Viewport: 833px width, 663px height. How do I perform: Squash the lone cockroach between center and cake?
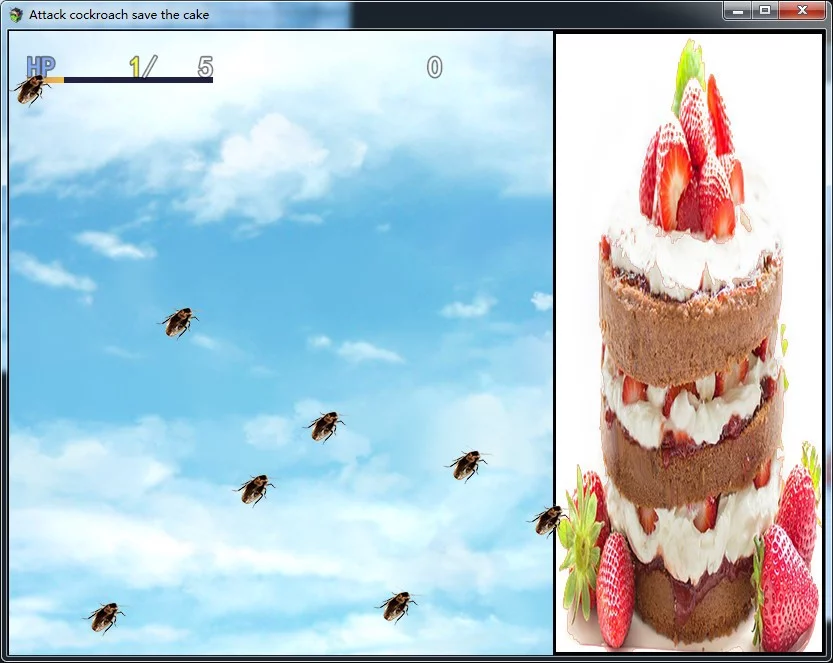(x=466, y=465)
